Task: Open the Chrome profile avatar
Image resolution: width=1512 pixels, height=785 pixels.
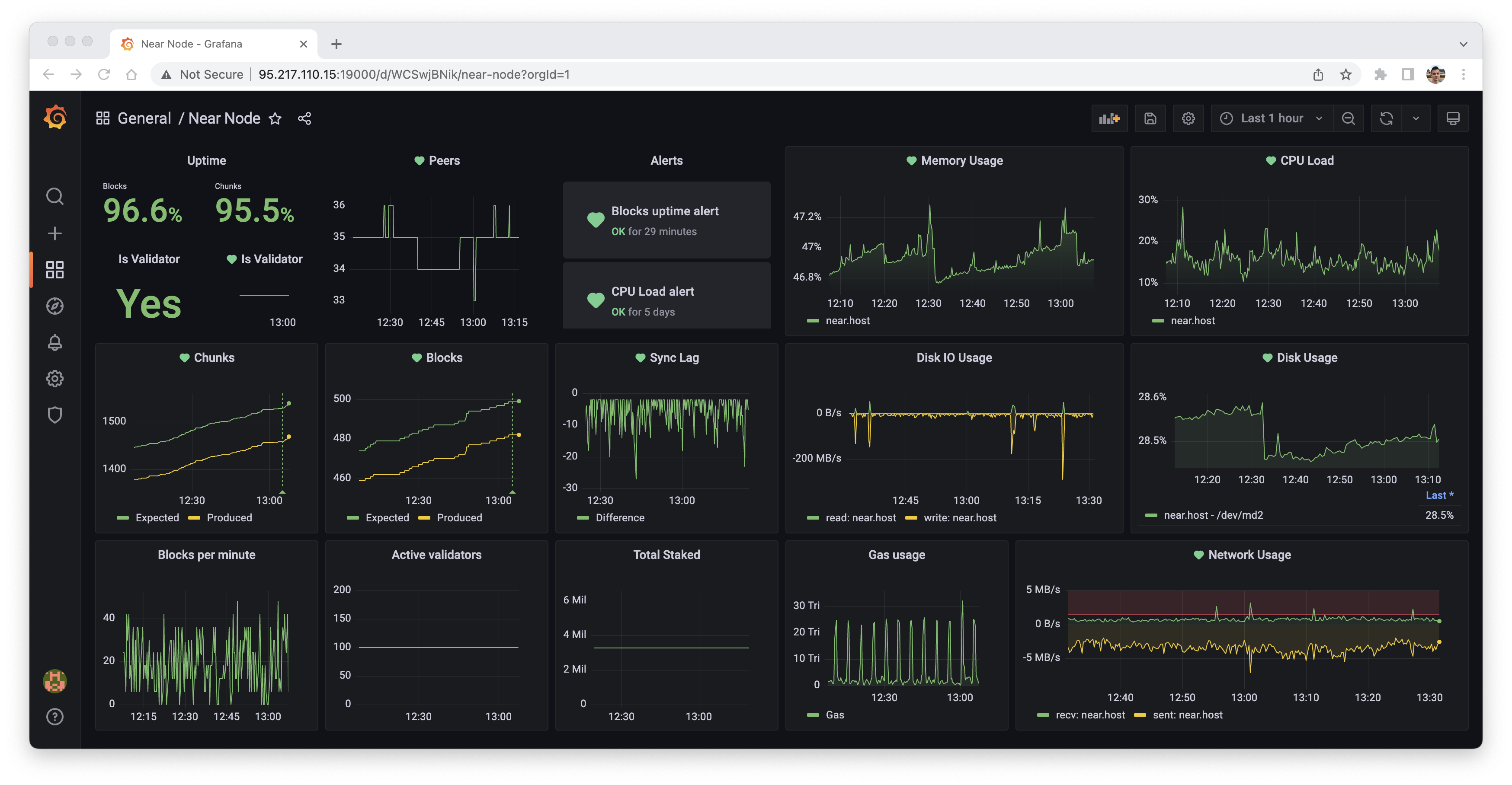Action: pos(1436,74)
